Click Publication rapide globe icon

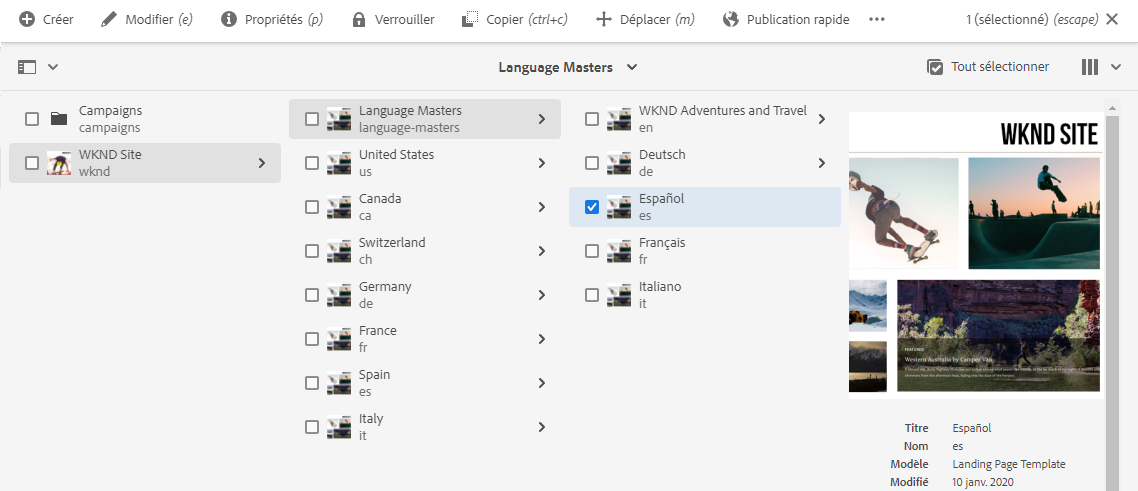730,20
